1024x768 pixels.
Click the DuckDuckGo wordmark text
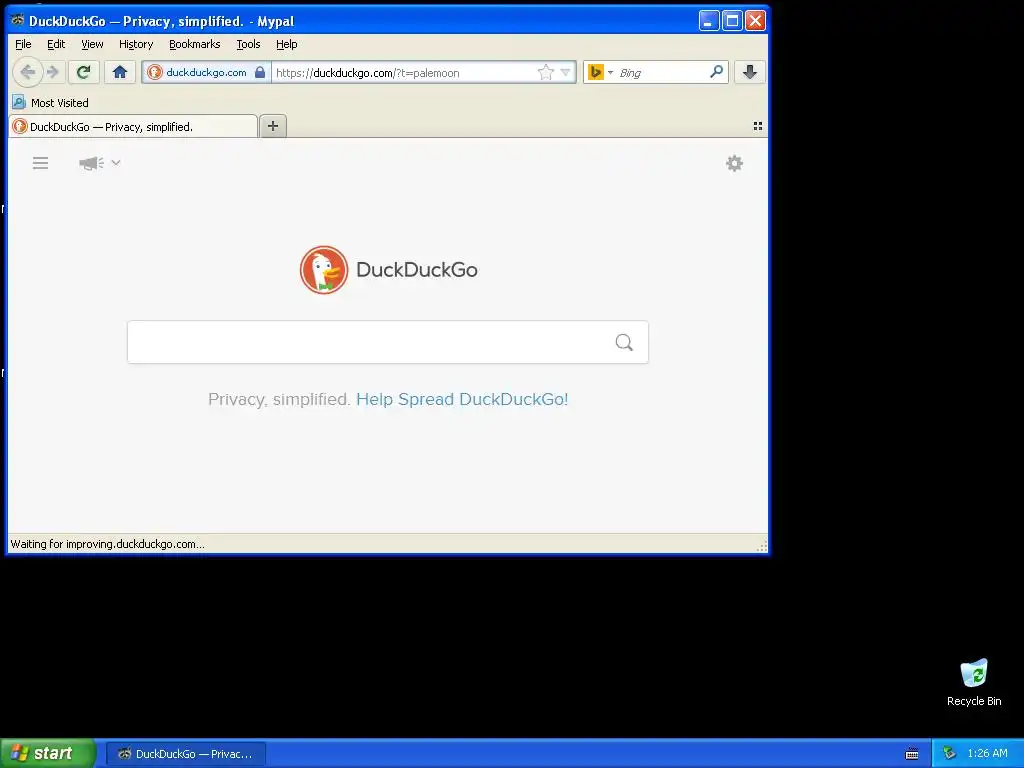(417, 270)
